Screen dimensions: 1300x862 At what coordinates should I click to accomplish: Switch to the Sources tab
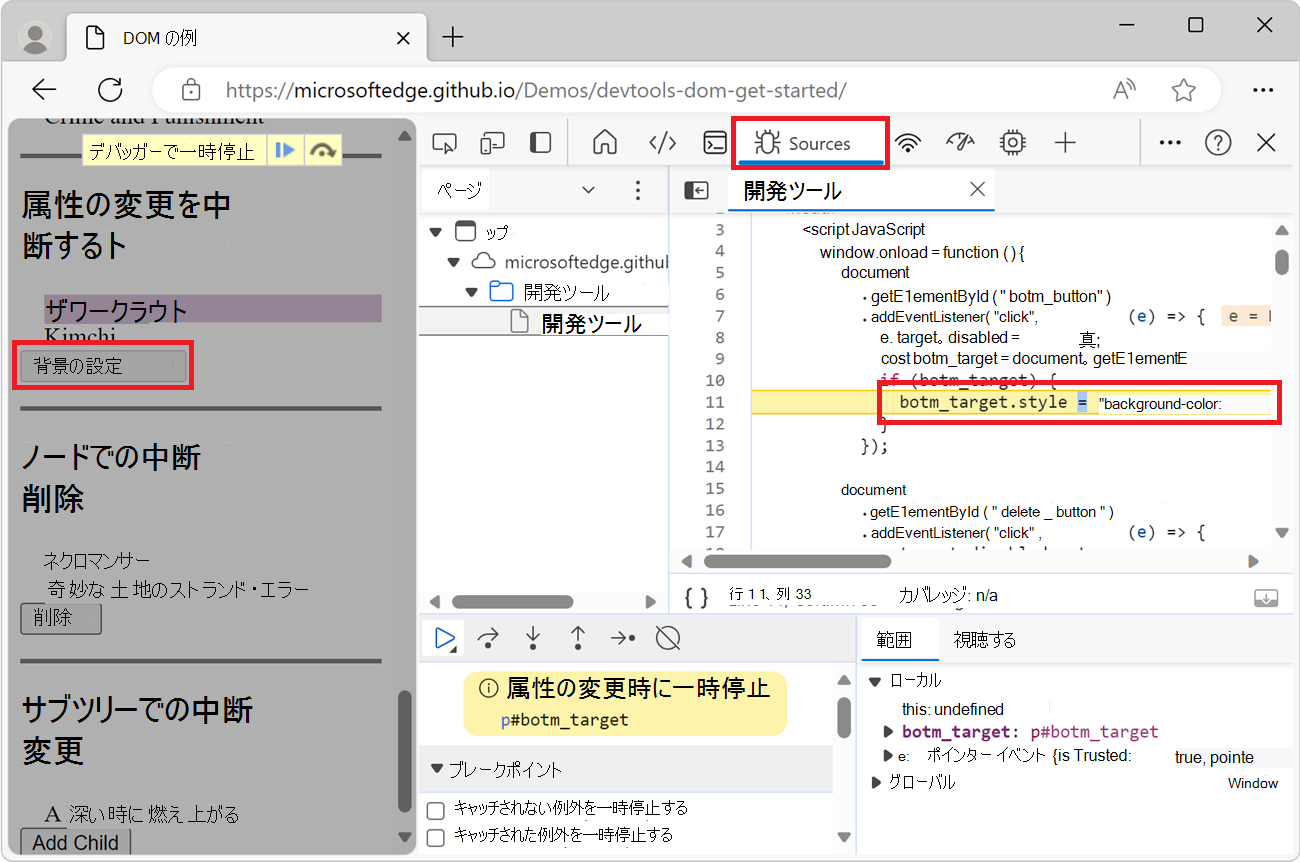(x=810, y=143)
